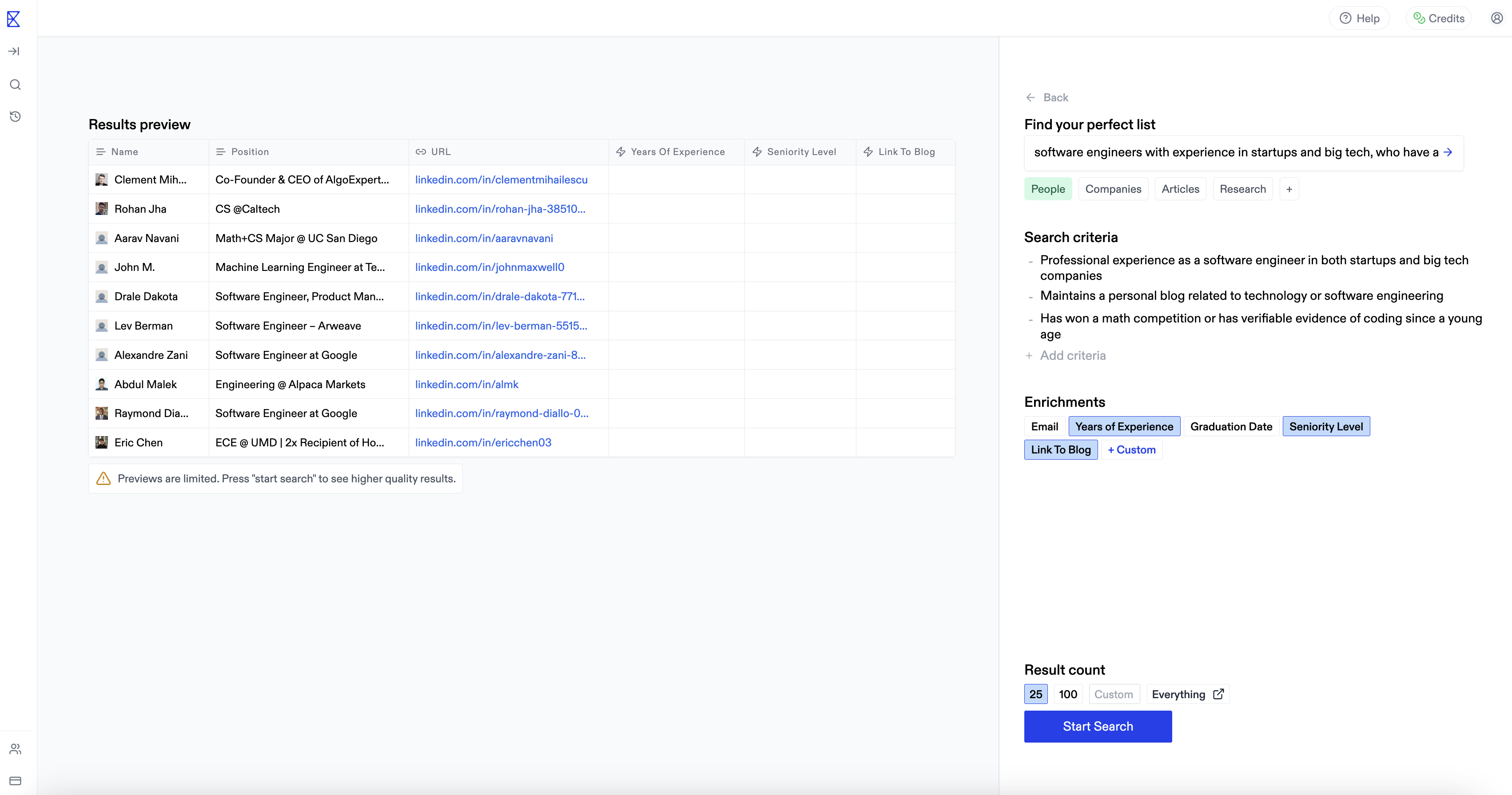Switch to the Research tab

coord(1242,189)
